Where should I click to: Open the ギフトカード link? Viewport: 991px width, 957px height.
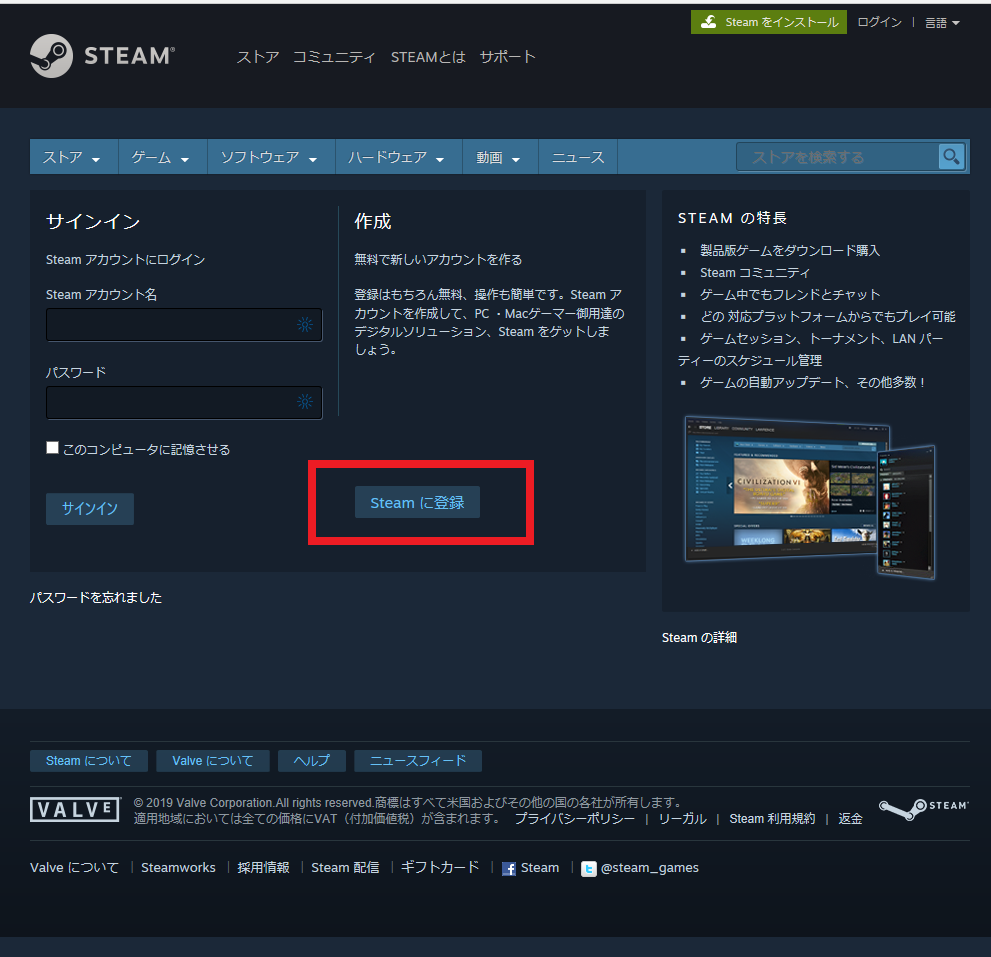click(440, 867)
